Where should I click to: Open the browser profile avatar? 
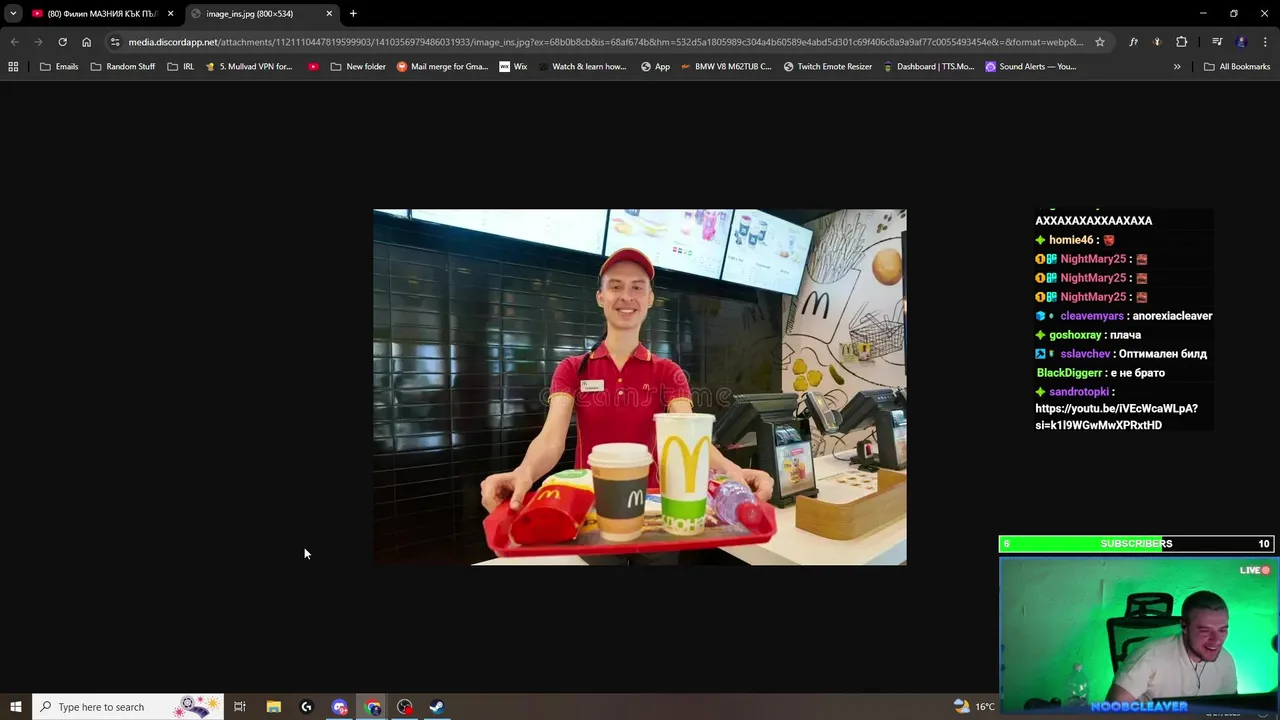pyautogui.click(x=1241, y=42)
